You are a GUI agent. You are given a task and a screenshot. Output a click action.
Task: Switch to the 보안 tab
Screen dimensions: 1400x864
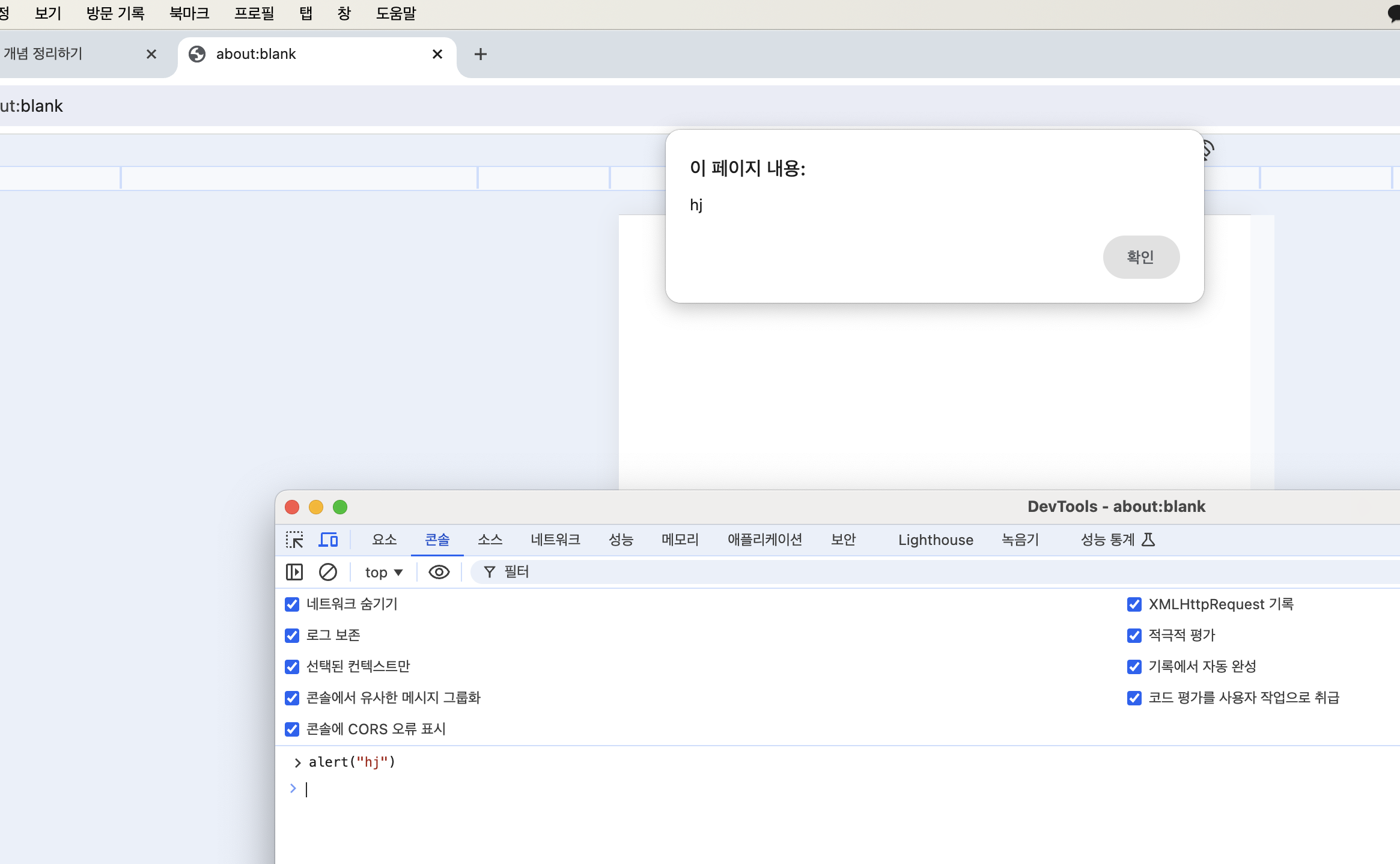tap(844, 540)
